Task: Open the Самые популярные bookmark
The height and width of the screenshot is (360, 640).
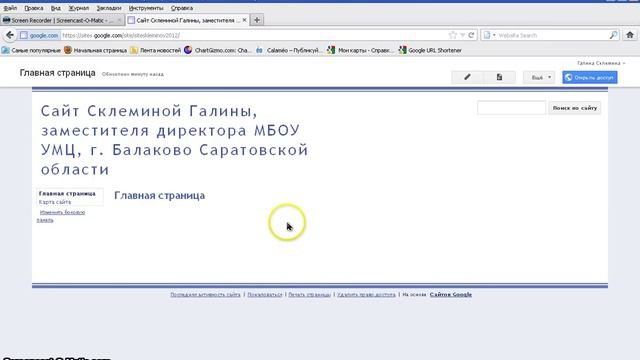Action: tap(31, 50)
